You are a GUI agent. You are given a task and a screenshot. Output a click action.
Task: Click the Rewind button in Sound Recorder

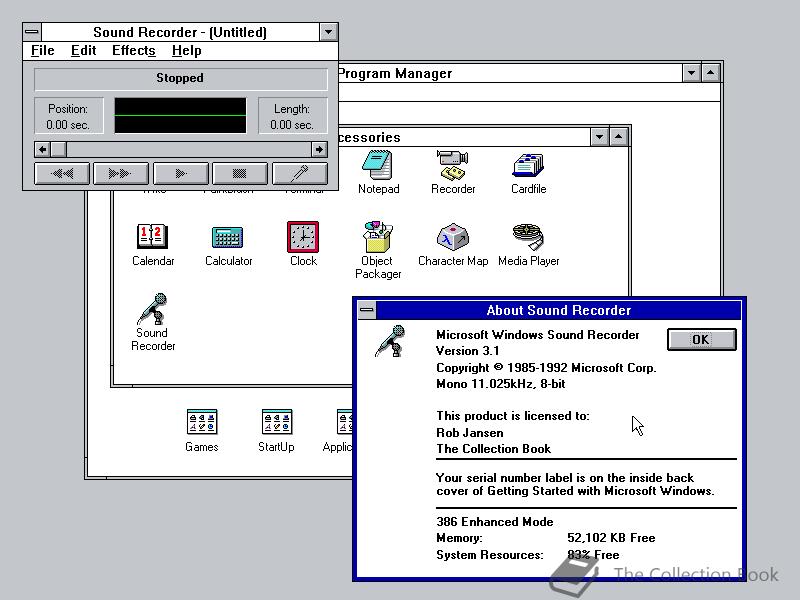point(62,174)
